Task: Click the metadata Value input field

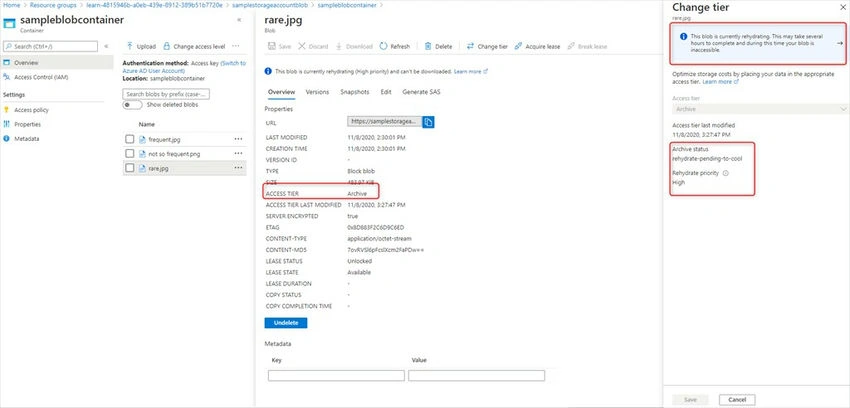Action: 476,375
